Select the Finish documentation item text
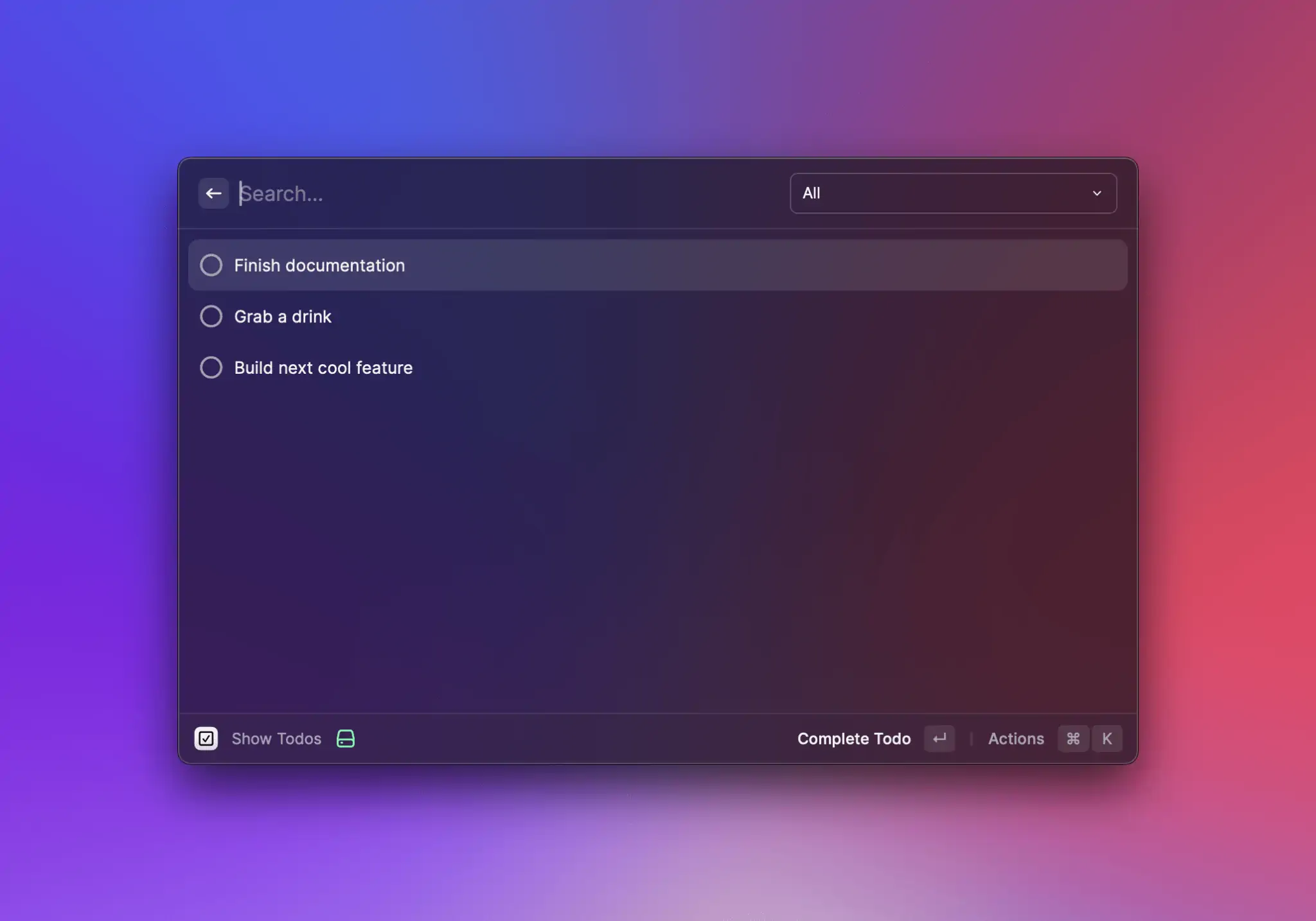This screenshot has width=1316, height=921. 319,265
